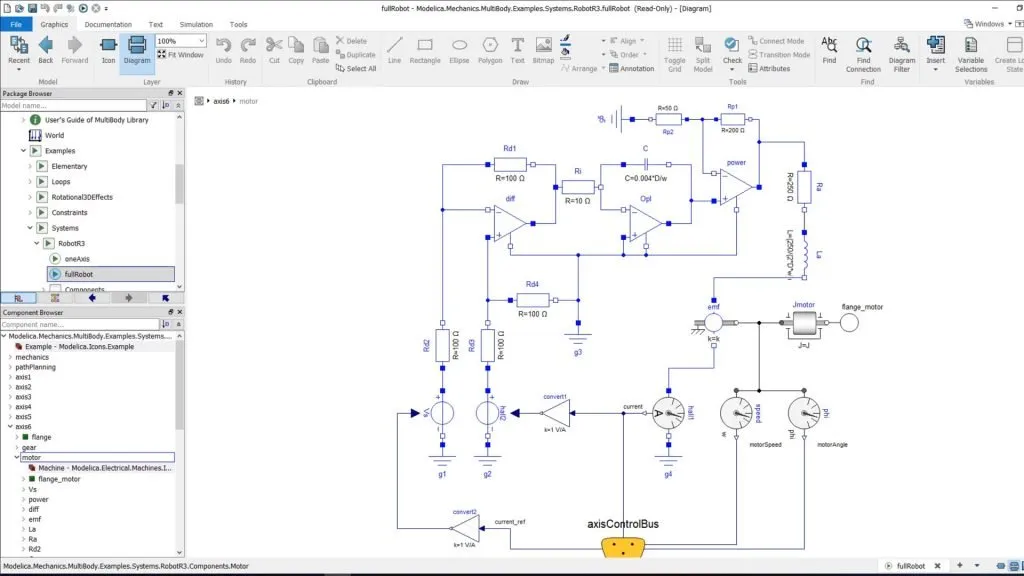The height and width of the screenshot is (576, 1024).
Task: Open the Simulation ribbon tab
Action: (x=196, y=24)
